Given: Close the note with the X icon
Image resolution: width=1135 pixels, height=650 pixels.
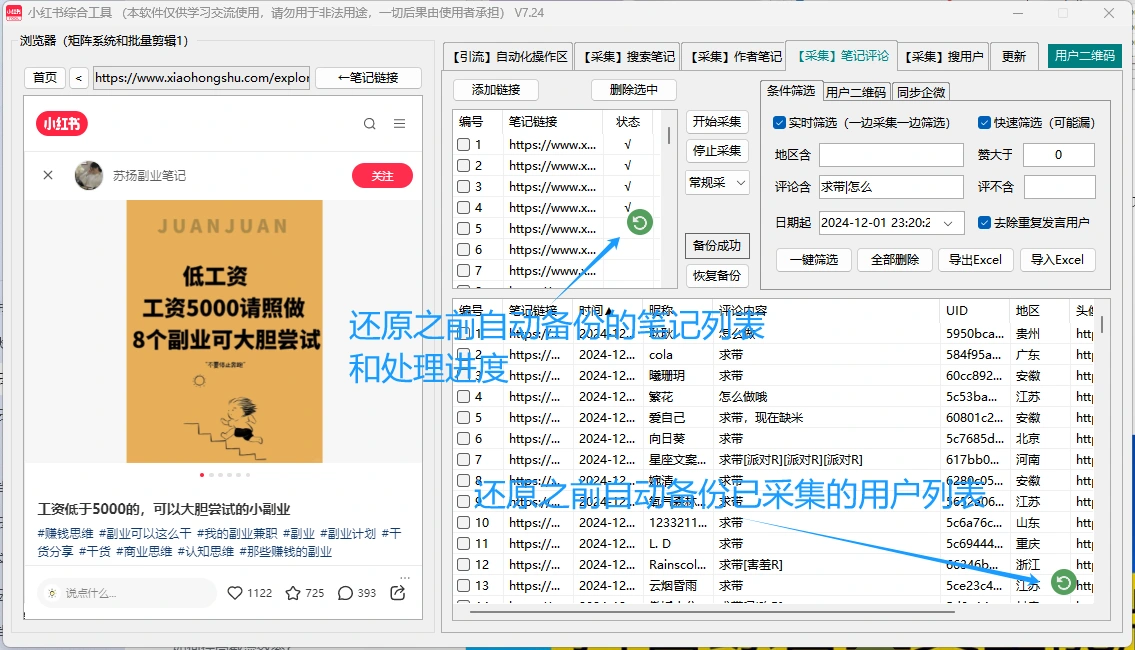Looking at the screenshot, I should click(48, 175).
